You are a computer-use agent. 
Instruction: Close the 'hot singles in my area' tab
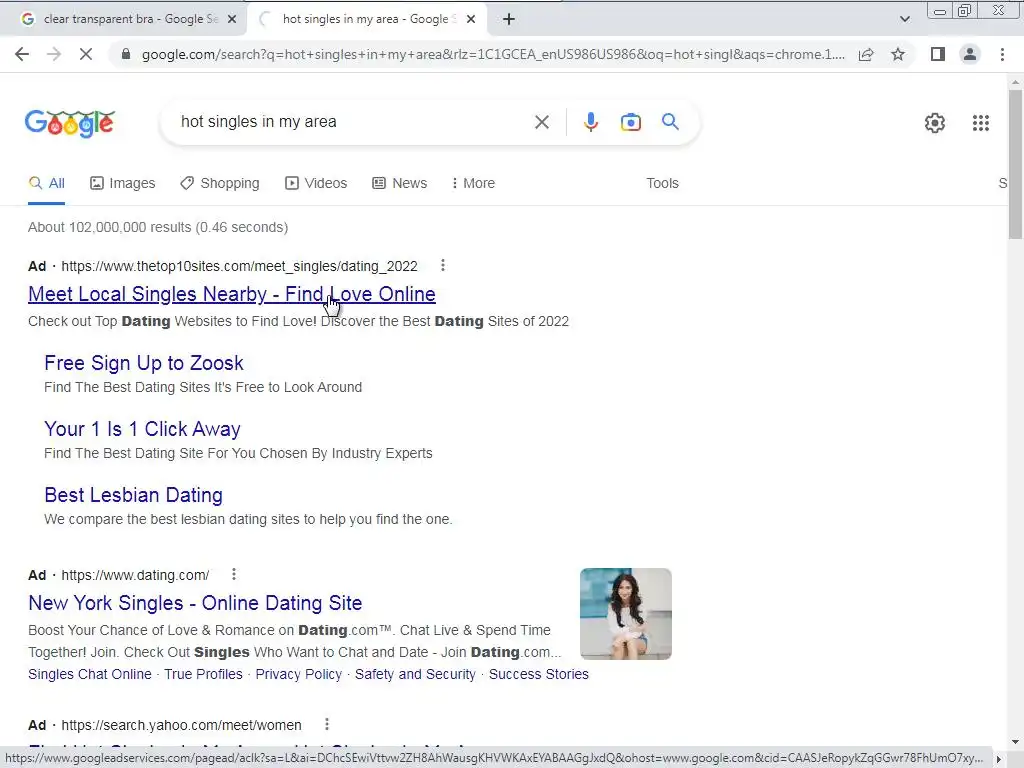click(471, 19)
